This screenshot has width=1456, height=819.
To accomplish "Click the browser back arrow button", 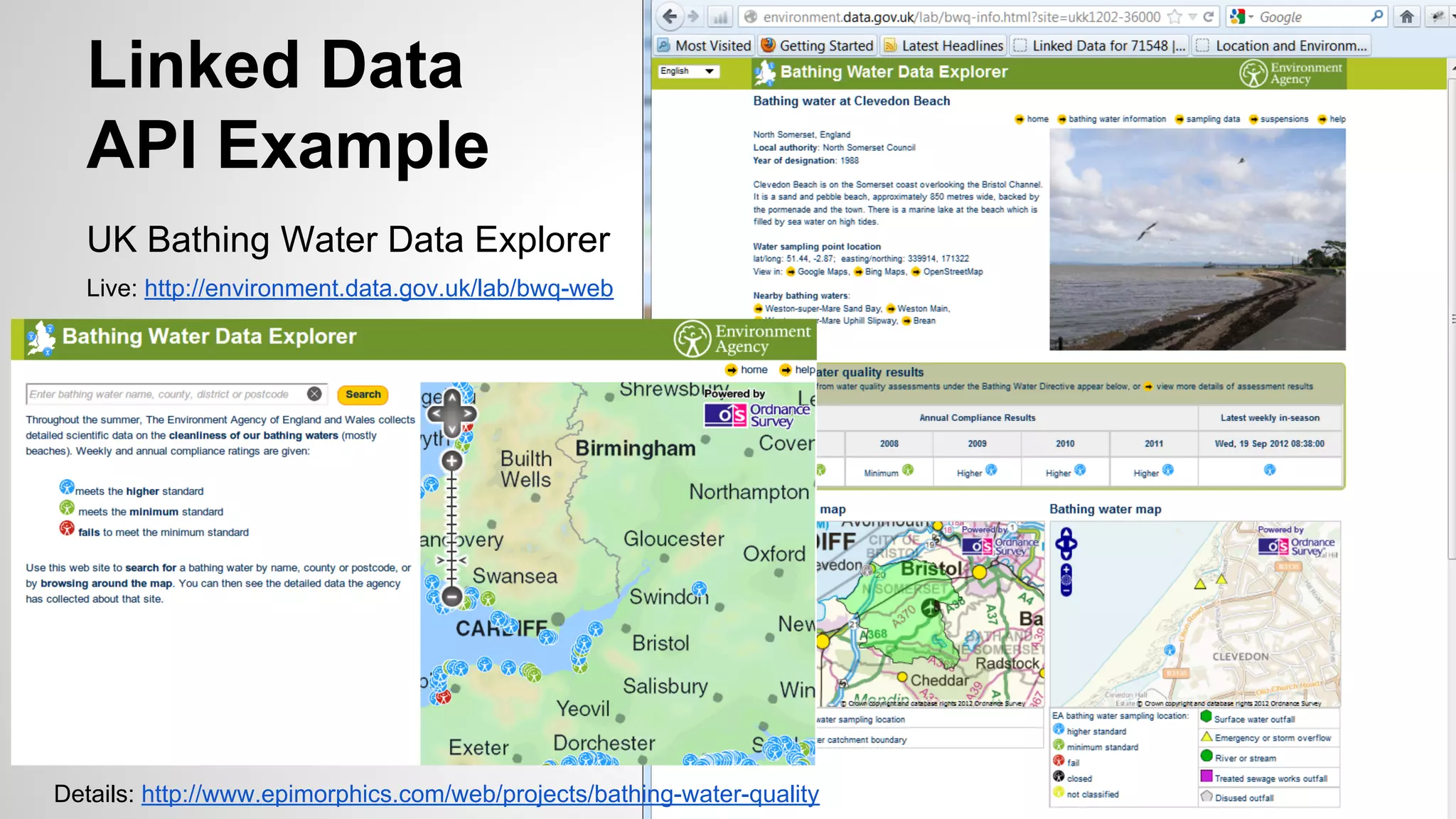I will tap(668, 16).
